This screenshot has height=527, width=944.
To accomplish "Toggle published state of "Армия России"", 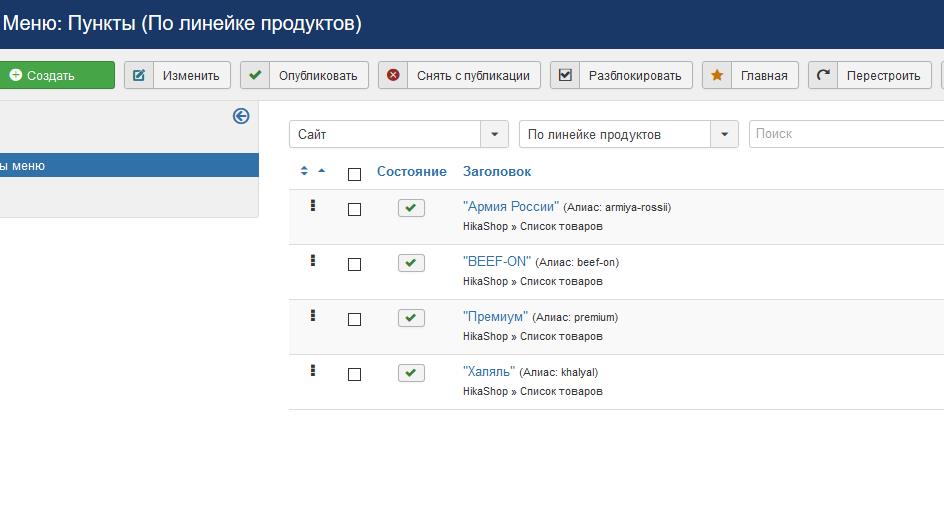I will (411, 208).
